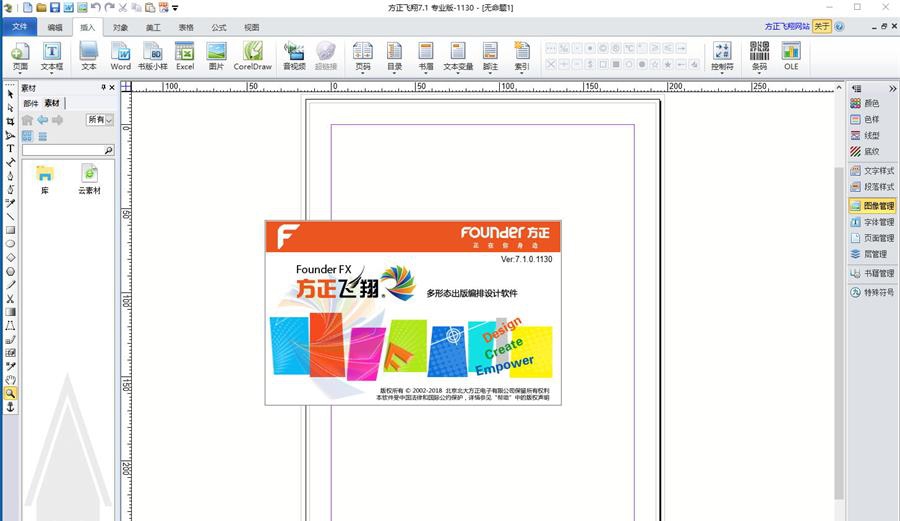Image resolution: width=900 pixels, height=521 pixels.
Task: Open the 所有 filter combo box
Action: [x=100, y=120]
